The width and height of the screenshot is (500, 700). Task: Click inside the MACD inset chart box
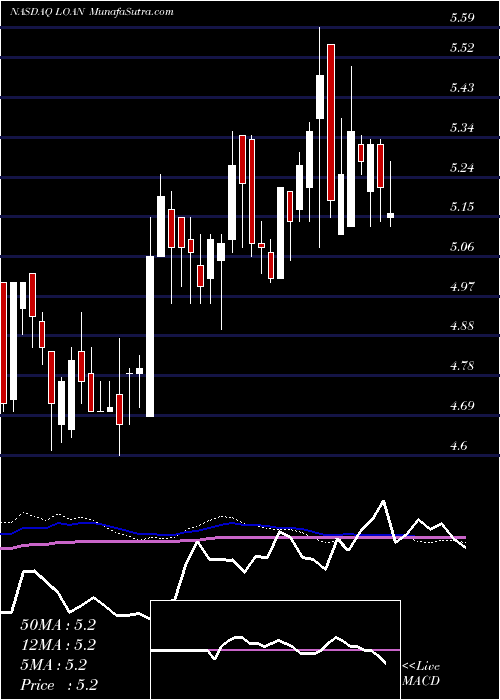click(276, 650)
